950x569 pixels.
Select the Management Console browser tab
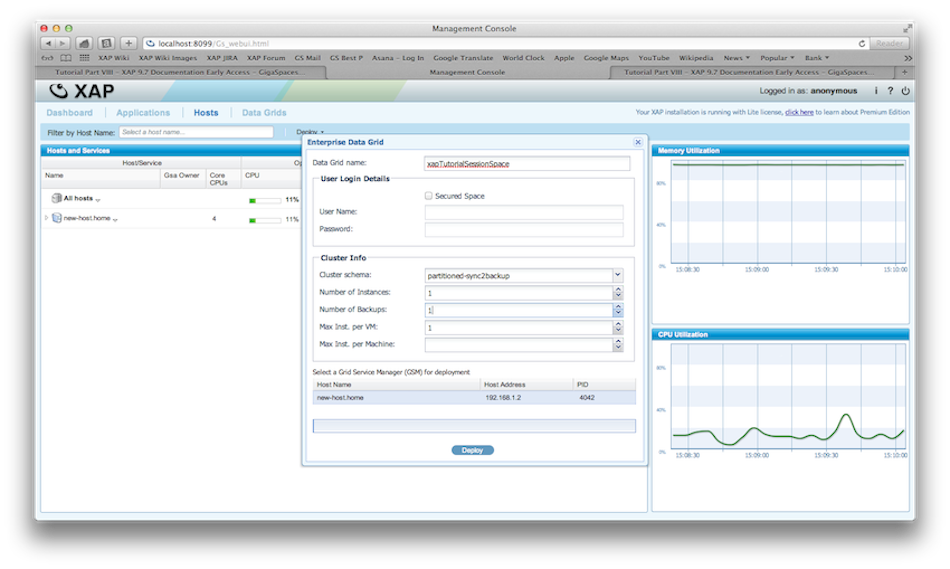pyautogui.click(x=467, y=72)
